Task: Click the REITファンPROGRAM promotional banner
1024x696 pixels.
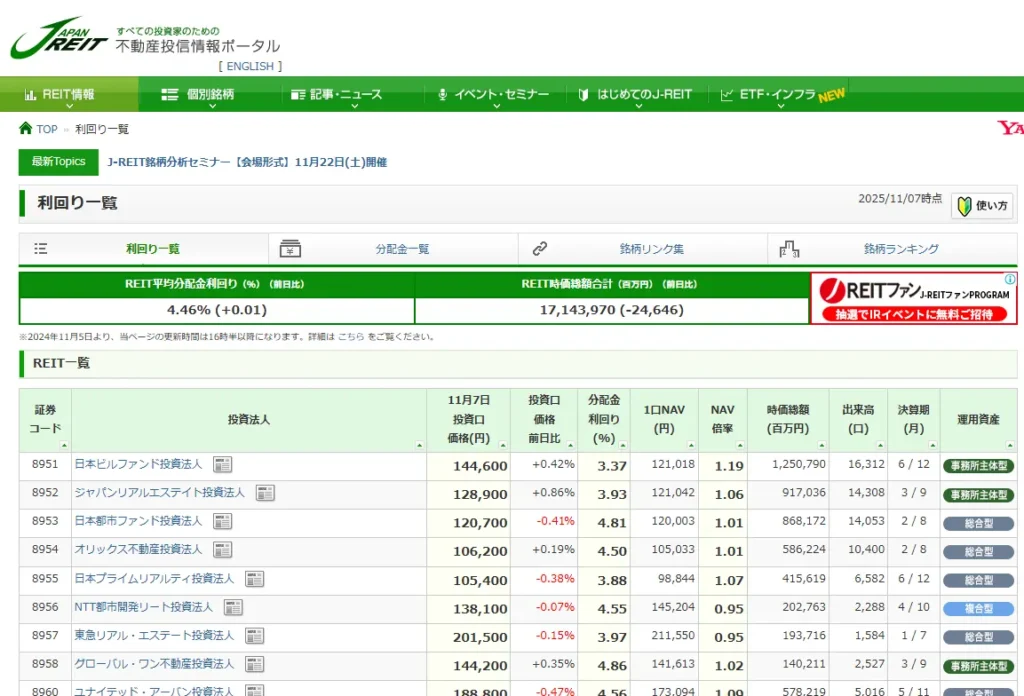Action: (x=912, y=298)
